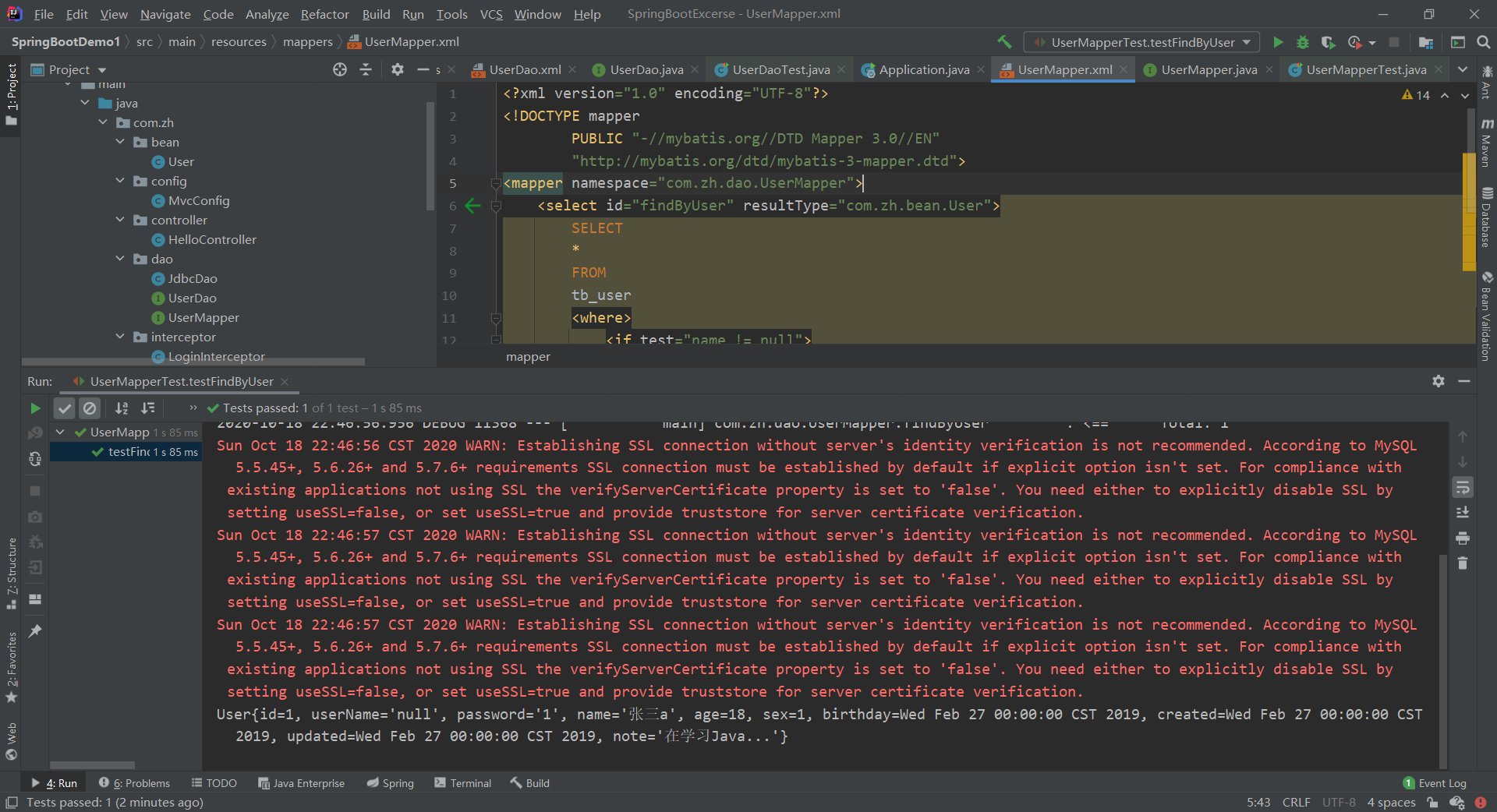1497x812 pixels.
Task: Show hidden editor tabs dropdown
Action: click(x=1463, y=69)
